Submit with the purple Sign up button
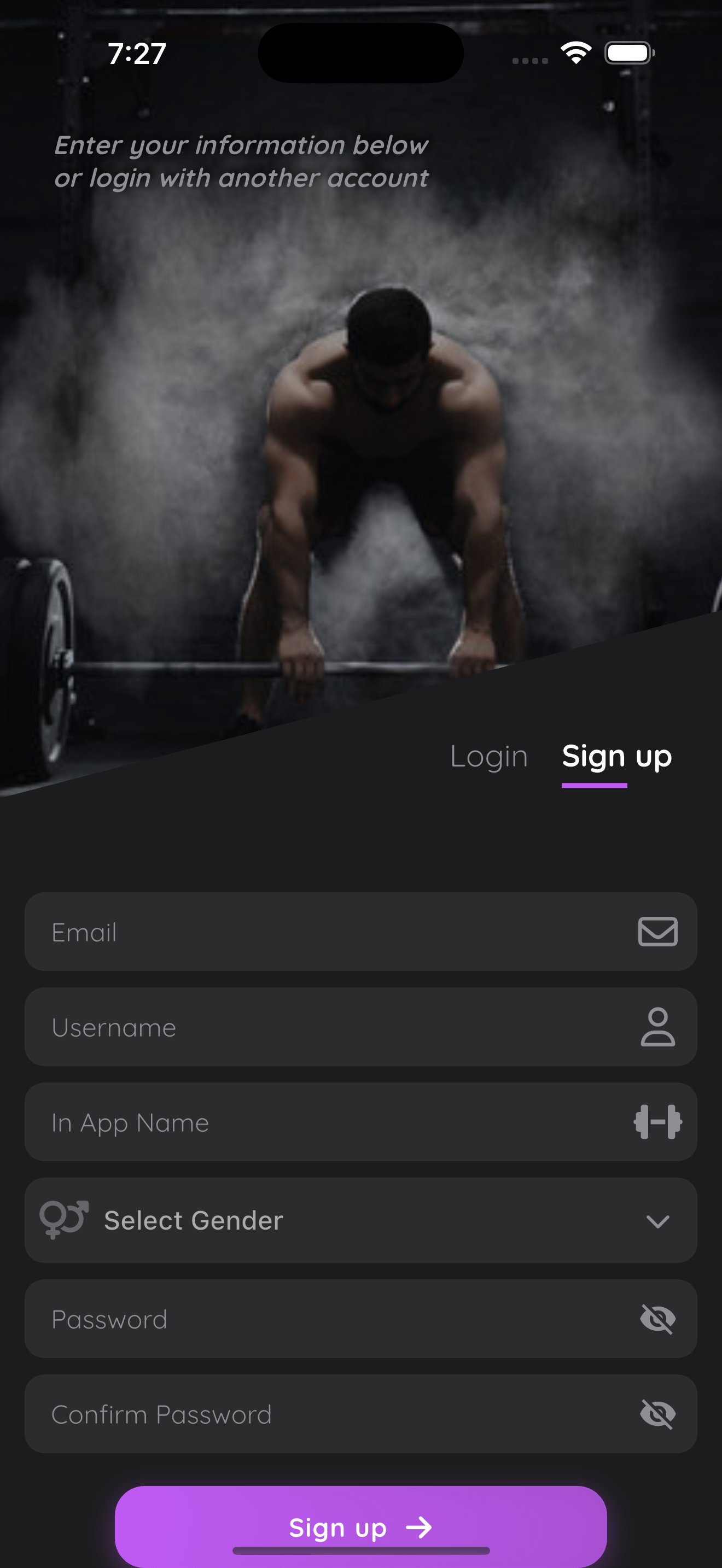The width and height of the screenshot is (722, 1568). [x=360, y=1526]
